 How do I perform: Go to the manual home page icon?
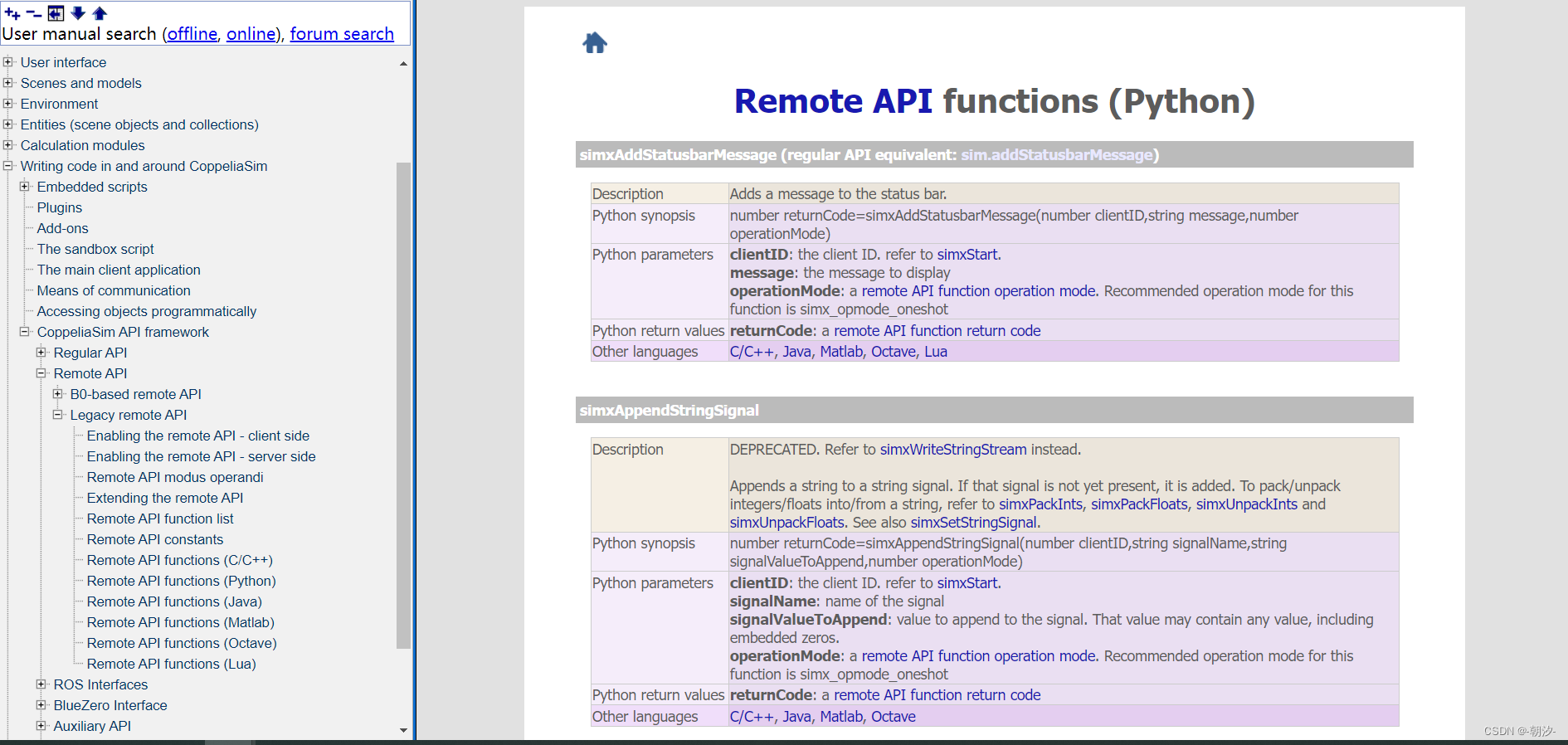595,42
